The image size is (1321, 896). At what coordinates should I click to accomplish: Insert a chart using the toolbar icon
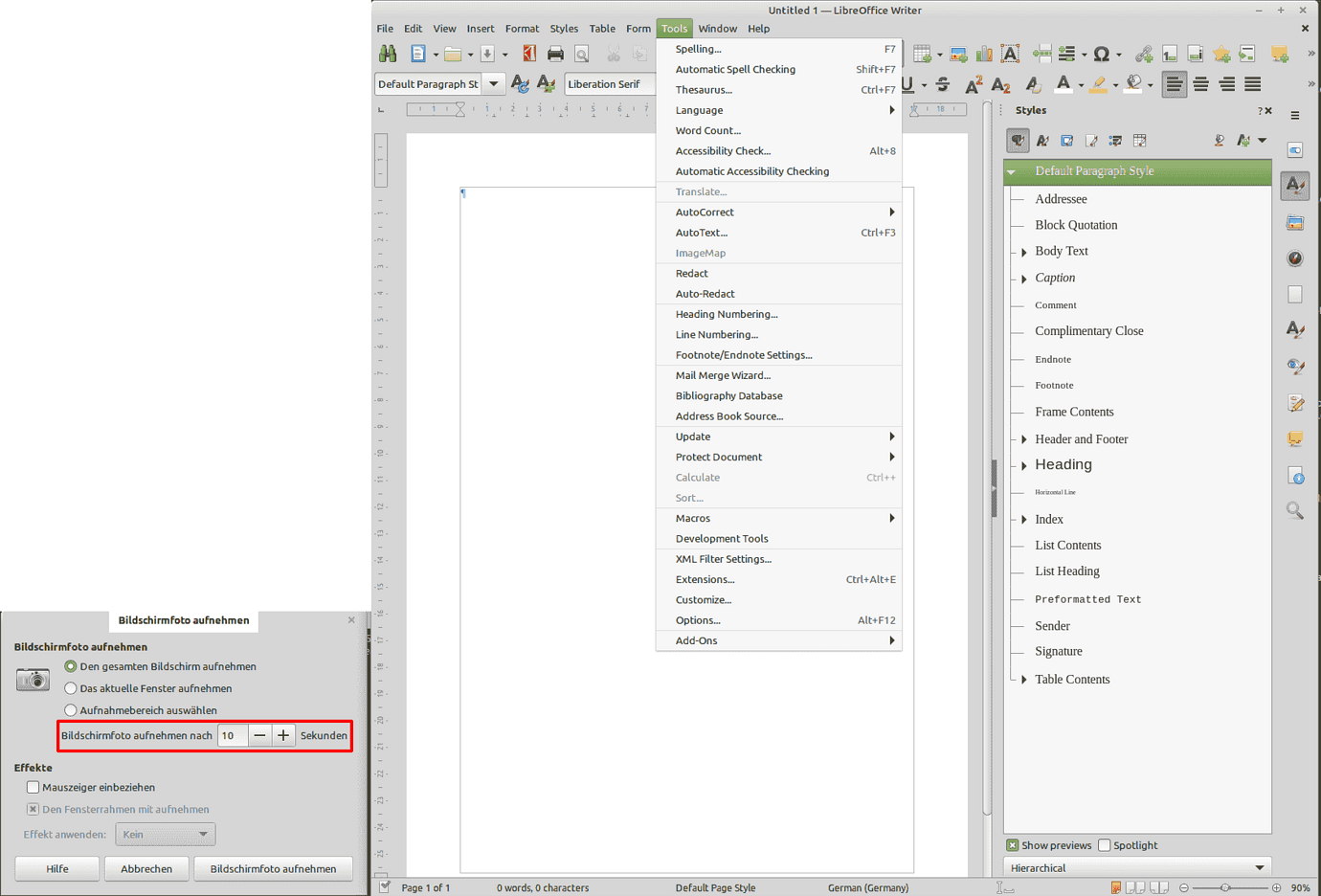point(984,55)
